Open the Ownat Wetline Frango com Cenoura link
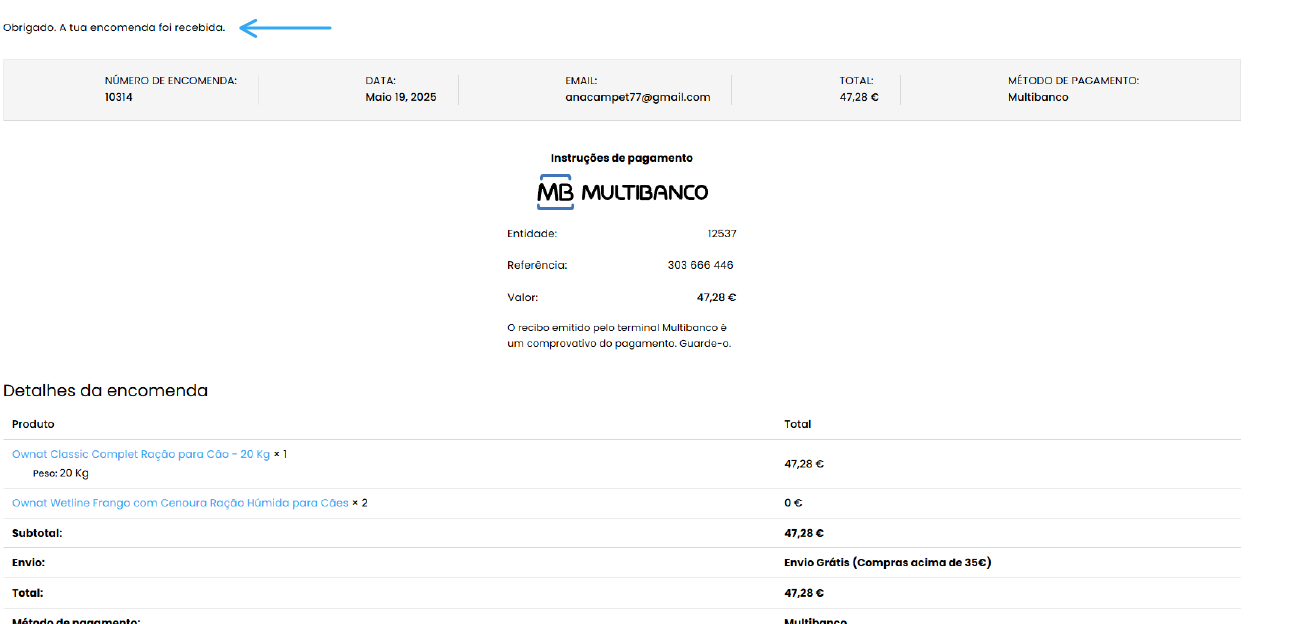The height and width of the screenshot is (624, 1292). coord(180,503)
